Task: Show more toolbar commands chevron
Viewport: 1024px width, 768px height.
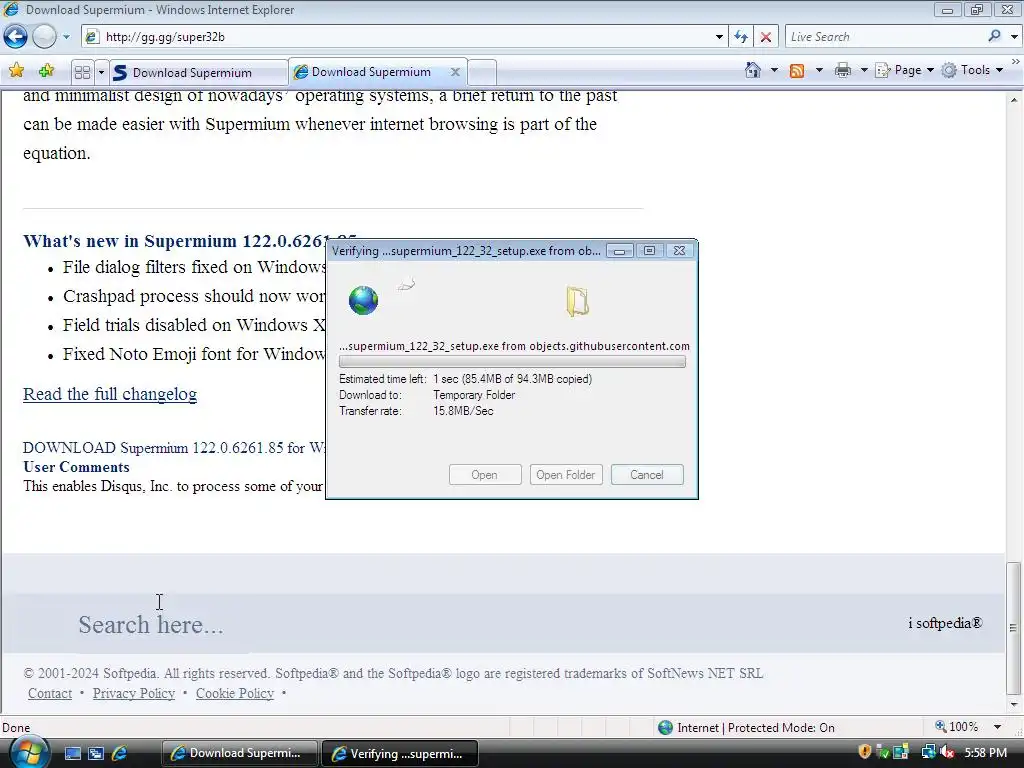Action: (1016, 61)
